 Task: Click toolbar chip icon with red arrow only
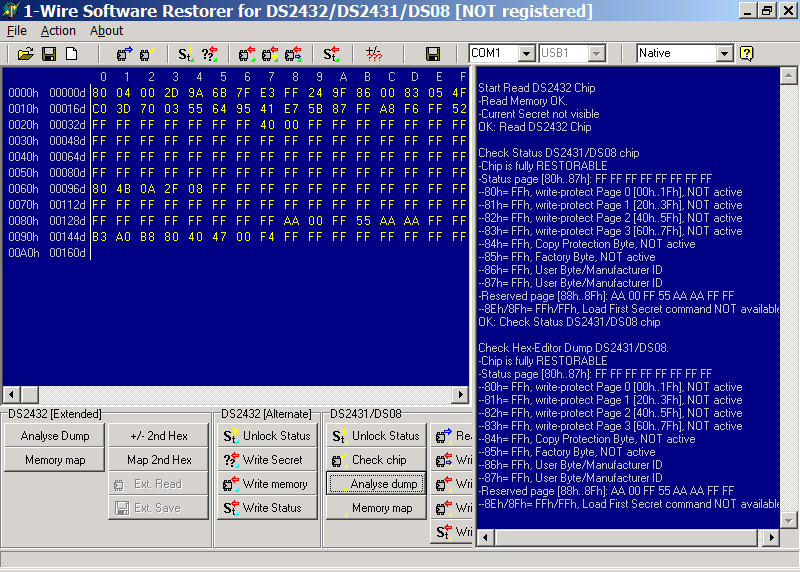247,54
